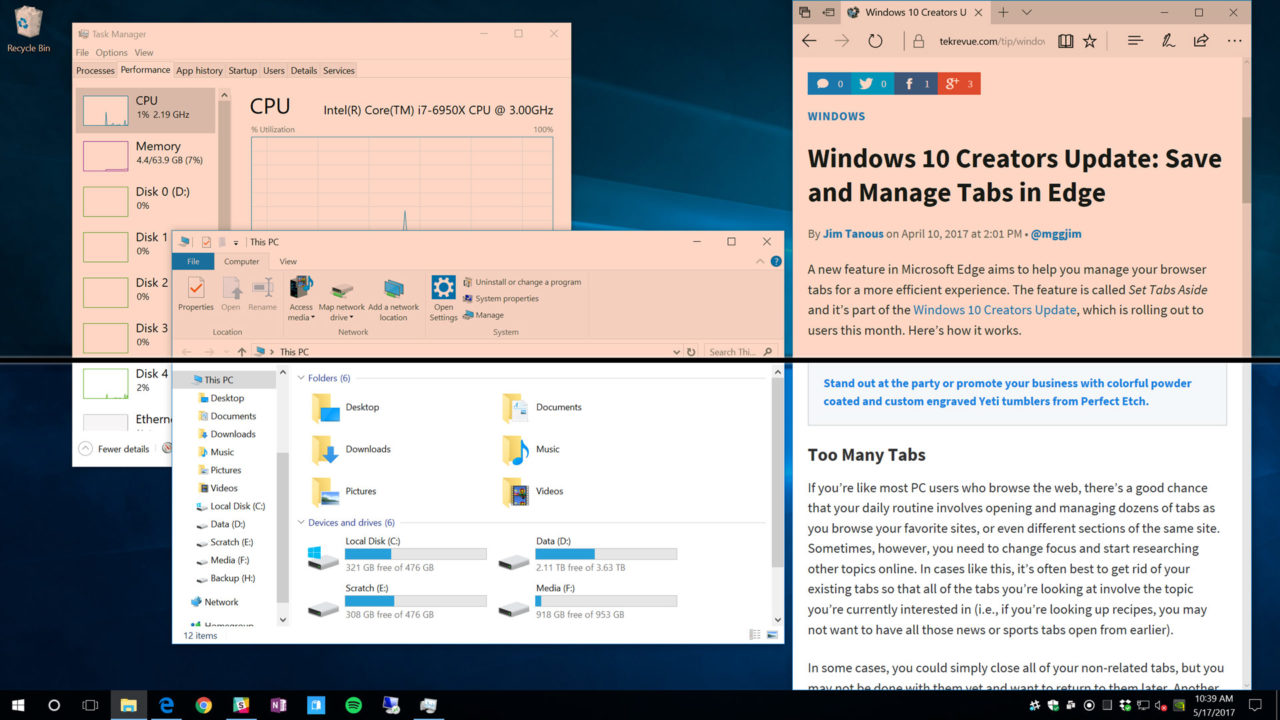Open the Edge Hub icon
The image size is (1280, 720).
tap(1135, 41)
